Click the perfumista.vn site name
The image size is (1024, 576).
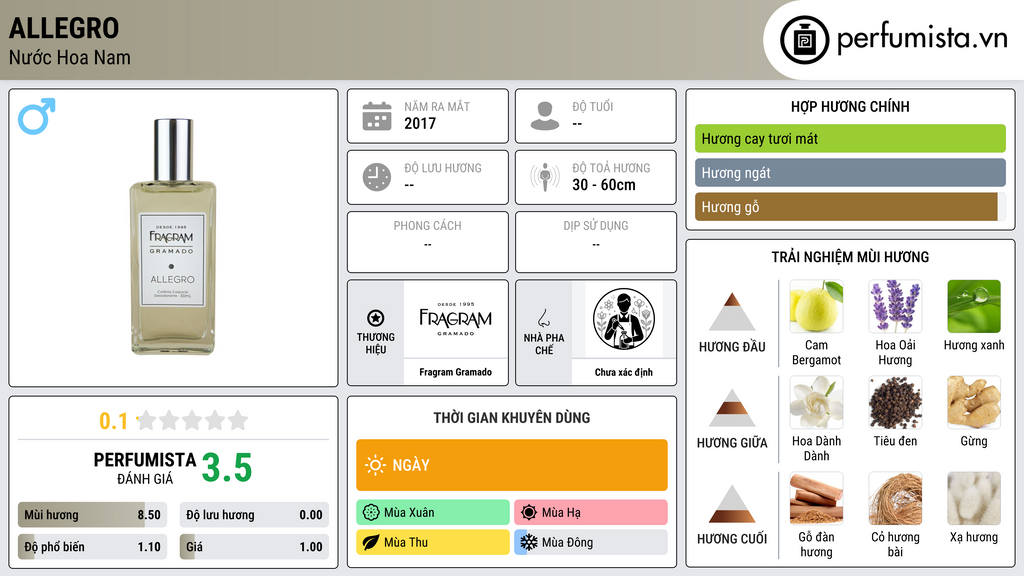(922, 38)
